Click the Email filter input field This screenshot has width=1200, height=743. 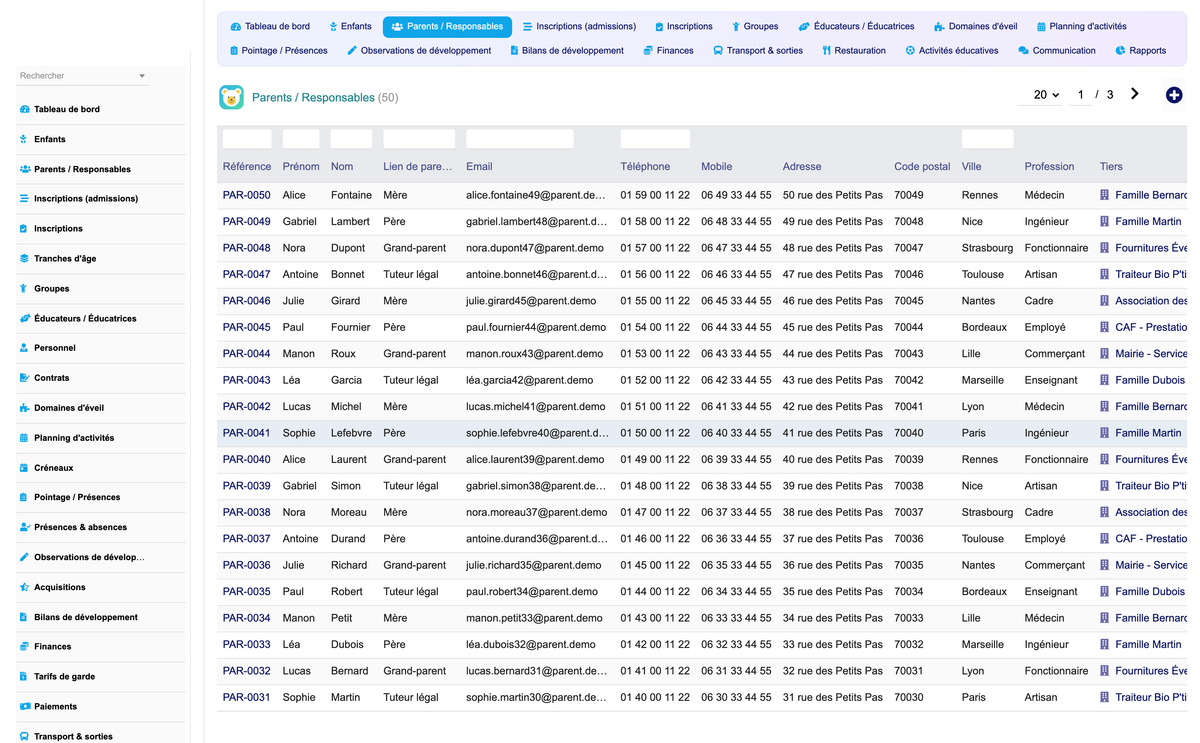[x=520, y=139]
